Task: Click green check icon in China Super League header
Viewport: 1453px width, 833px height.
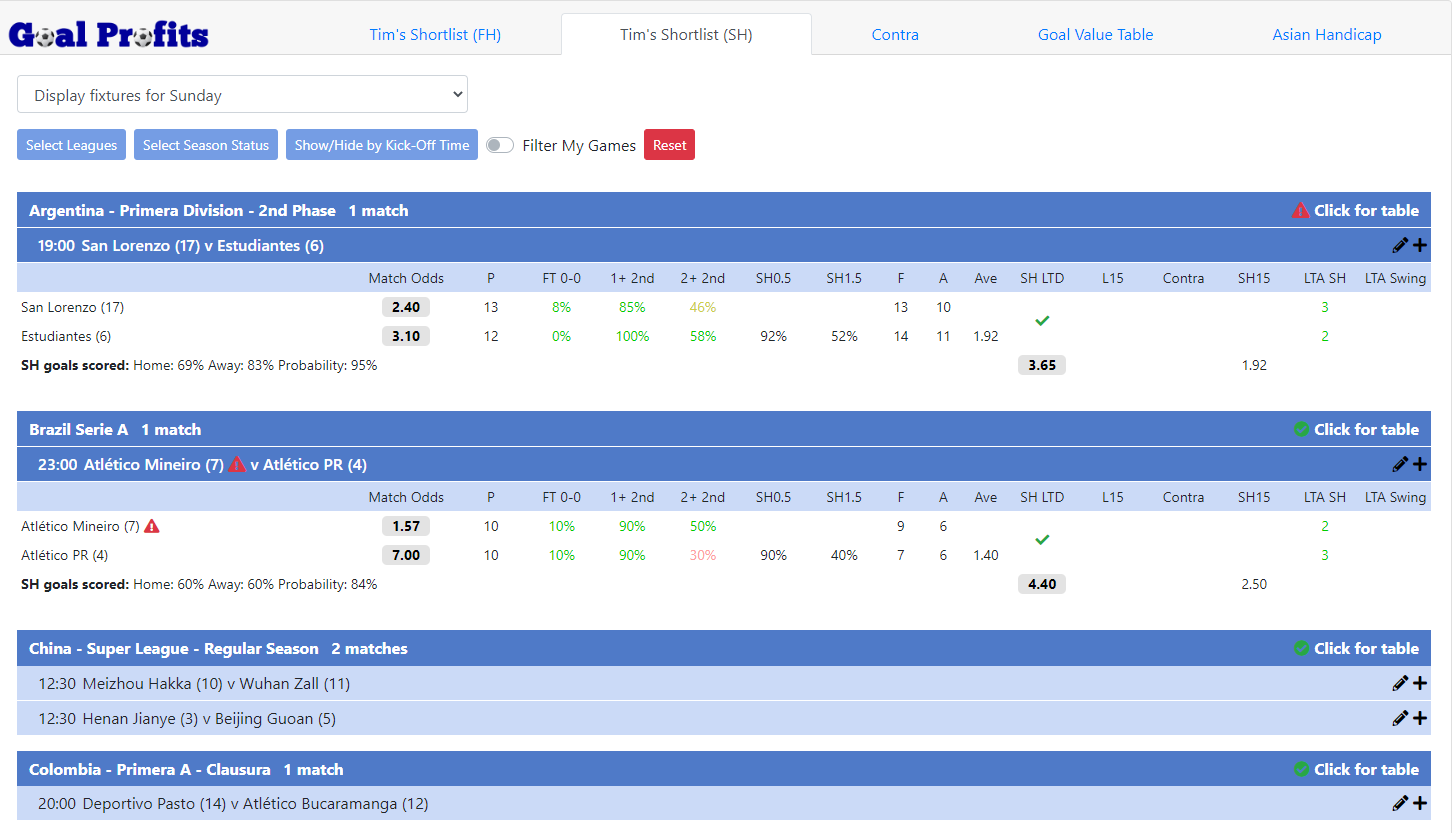Action: tap(1301, 648)
